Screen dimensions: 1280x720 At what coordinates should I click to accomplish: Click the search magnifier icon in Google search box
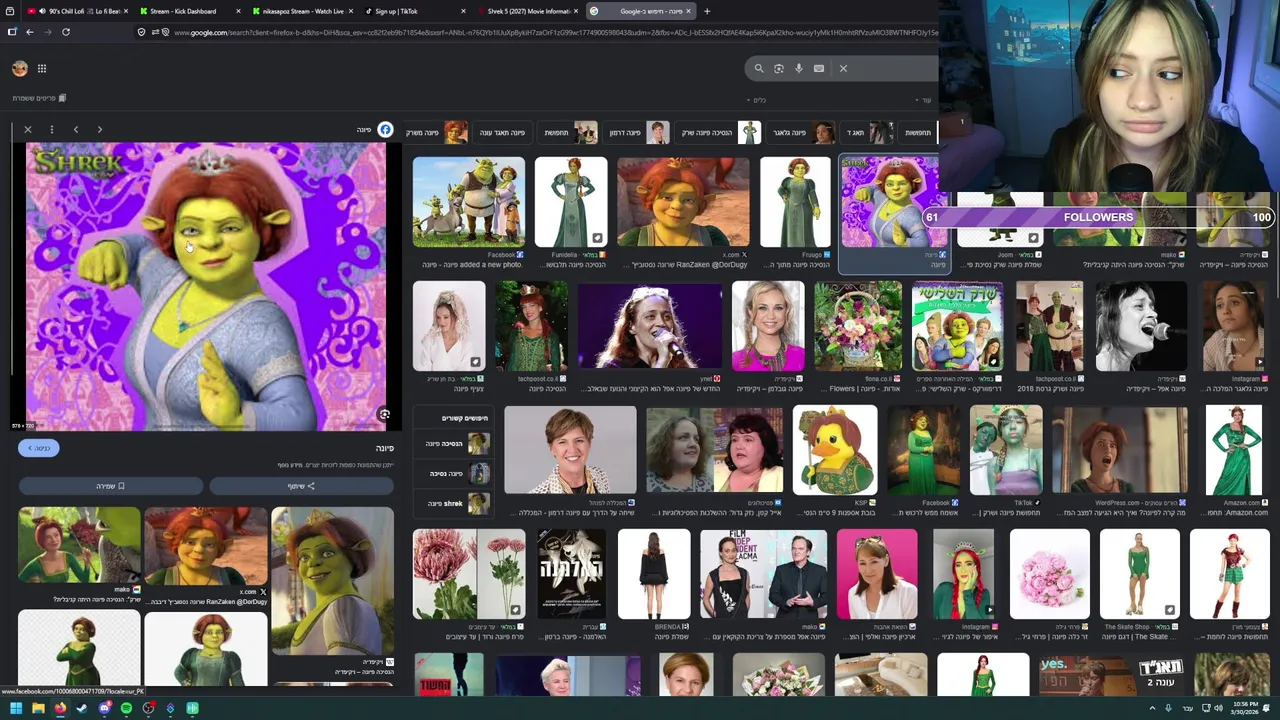click(759, 68)
